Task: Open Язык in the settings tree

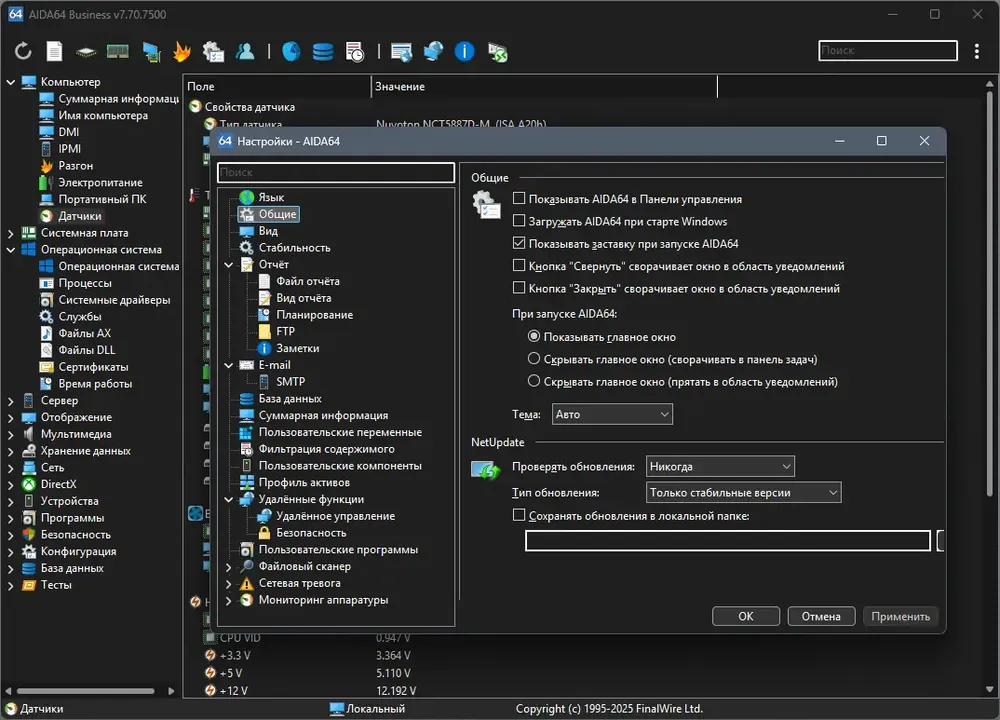Action: [x=271, y=197]
